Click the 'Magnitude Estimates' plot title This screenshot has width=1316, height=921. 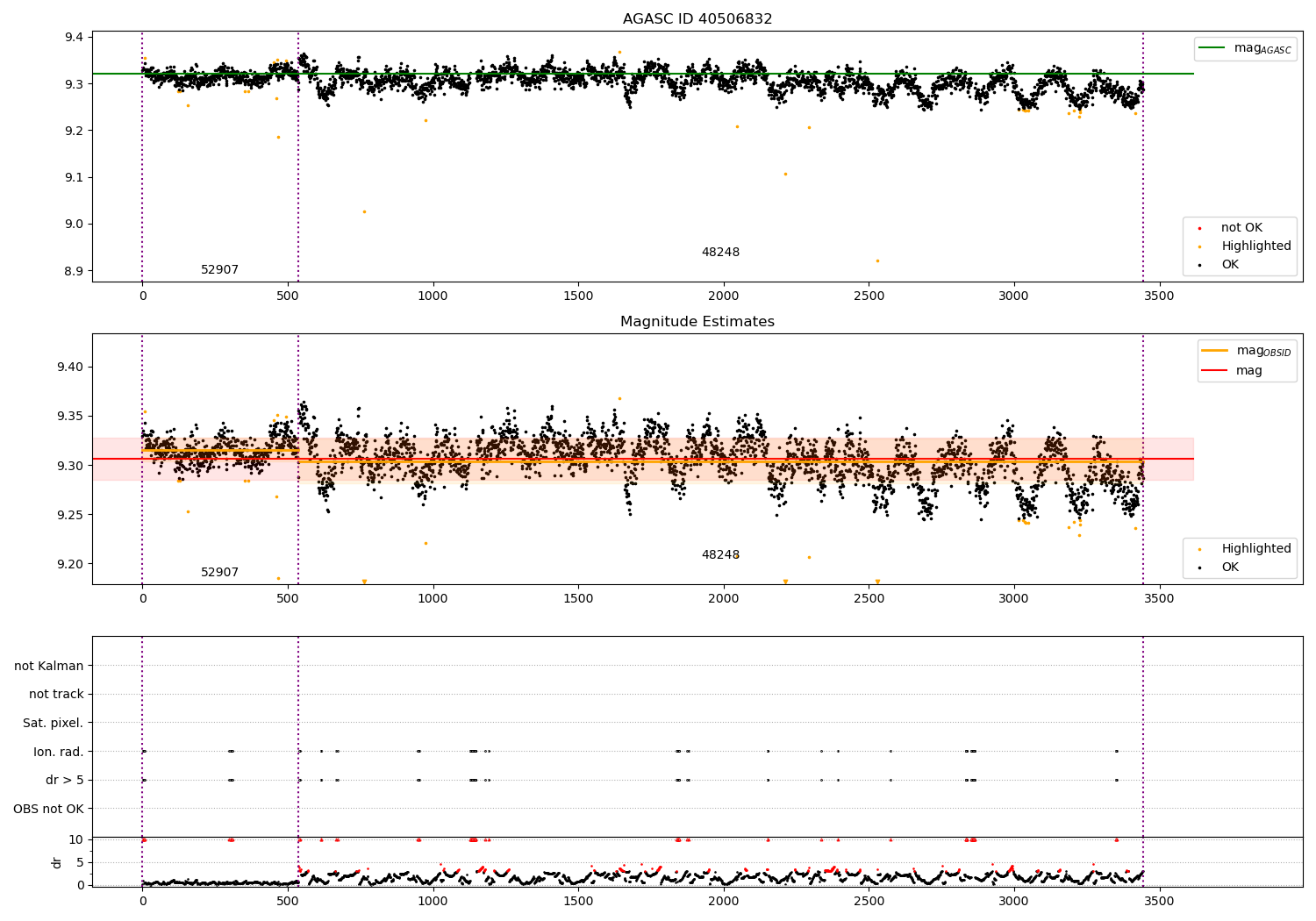[x=697, y=322]
